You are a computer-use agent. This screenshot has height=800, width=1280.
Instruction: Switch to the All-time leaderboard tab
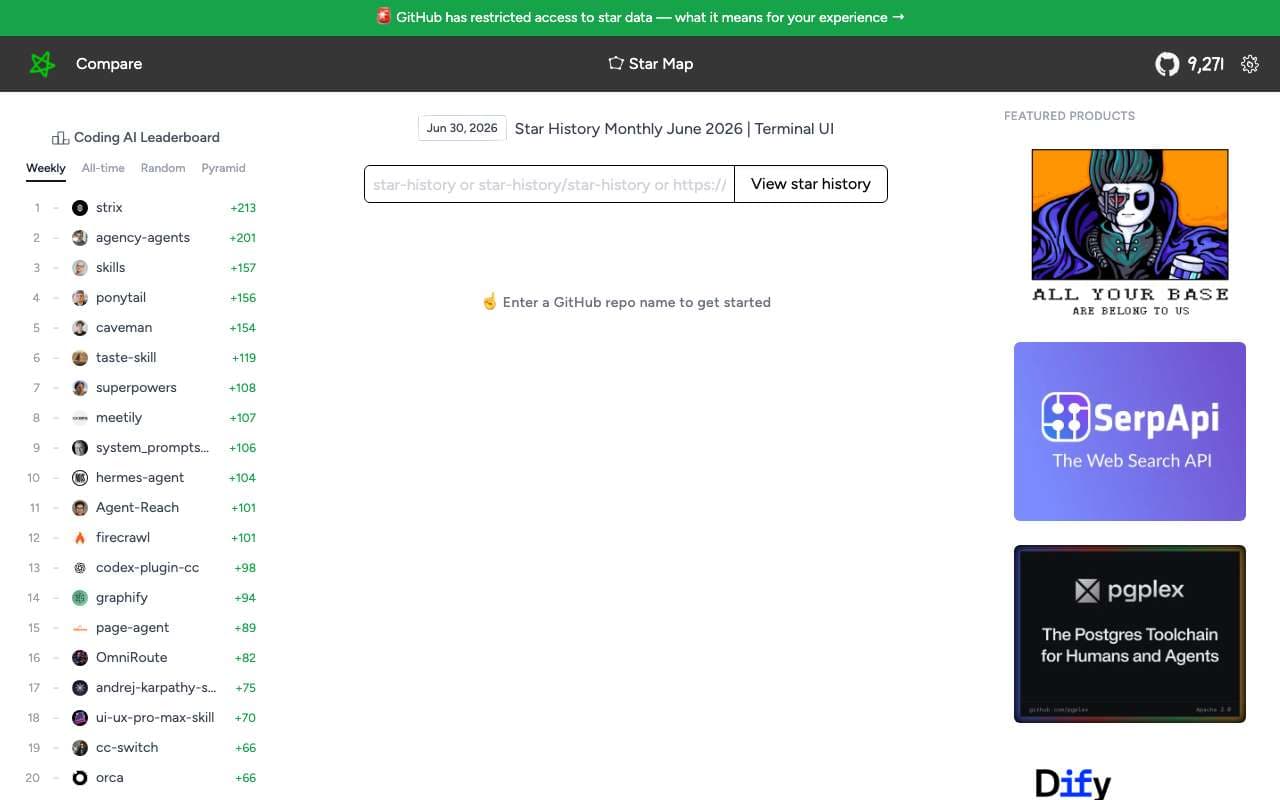[103, 168]
